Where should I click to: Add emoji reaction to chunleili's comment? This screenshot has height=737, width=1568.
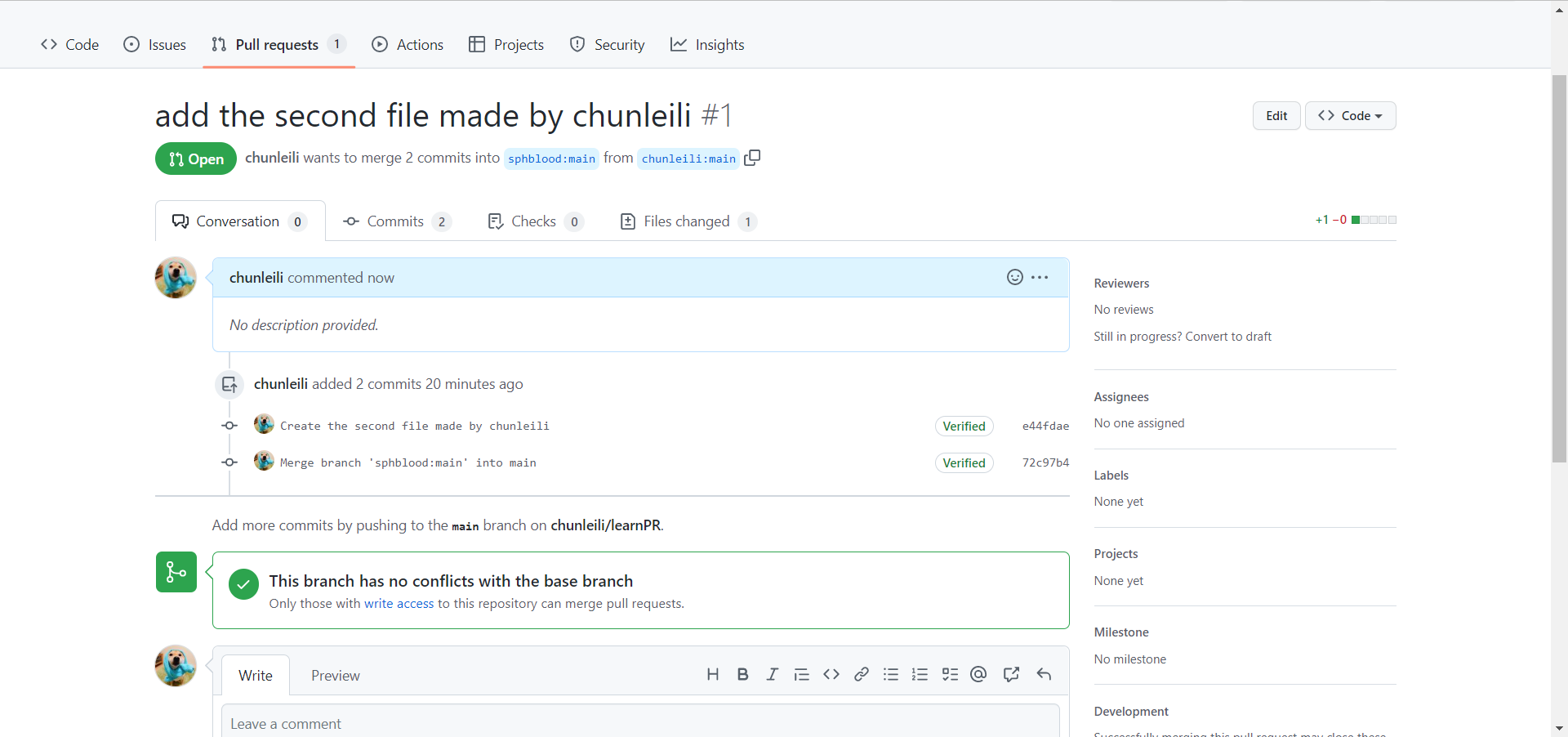coord(1014,277)
